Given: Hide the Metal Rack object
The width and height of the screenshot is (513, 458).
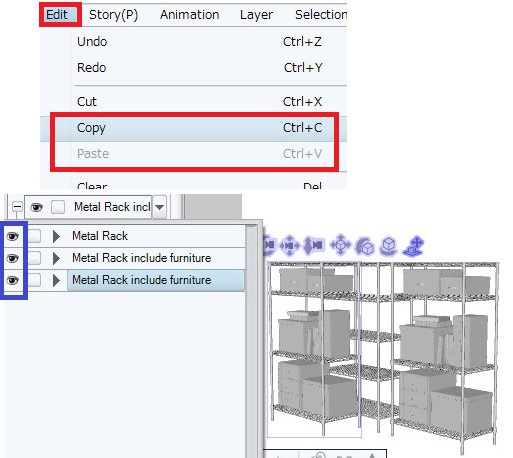Looking at the screenshot, I should (x=13, y=236).
